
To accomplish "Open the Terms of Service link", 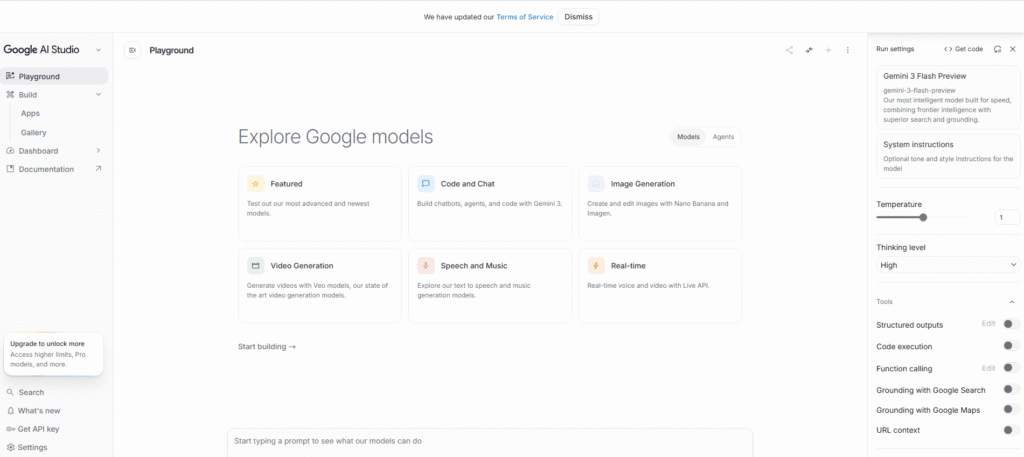I will coord(525,17).
